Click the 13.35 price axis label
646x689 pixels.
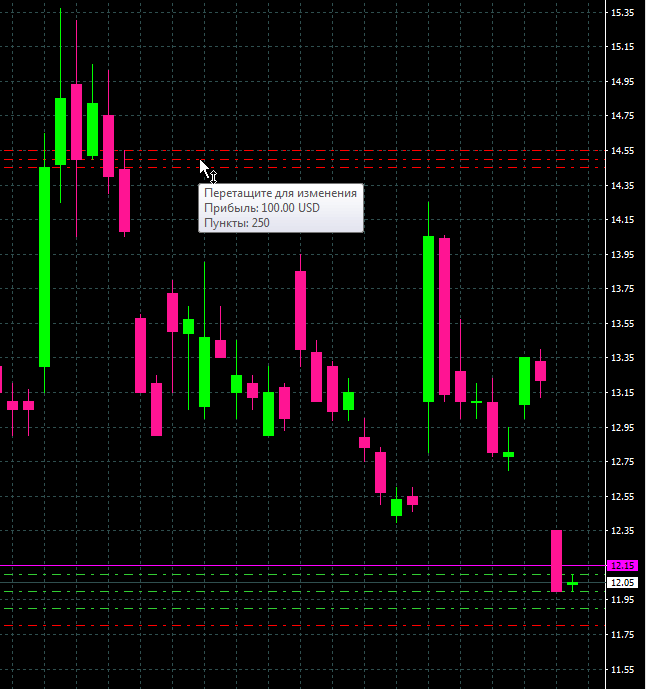pyautogui.click(x=622, y=358)
